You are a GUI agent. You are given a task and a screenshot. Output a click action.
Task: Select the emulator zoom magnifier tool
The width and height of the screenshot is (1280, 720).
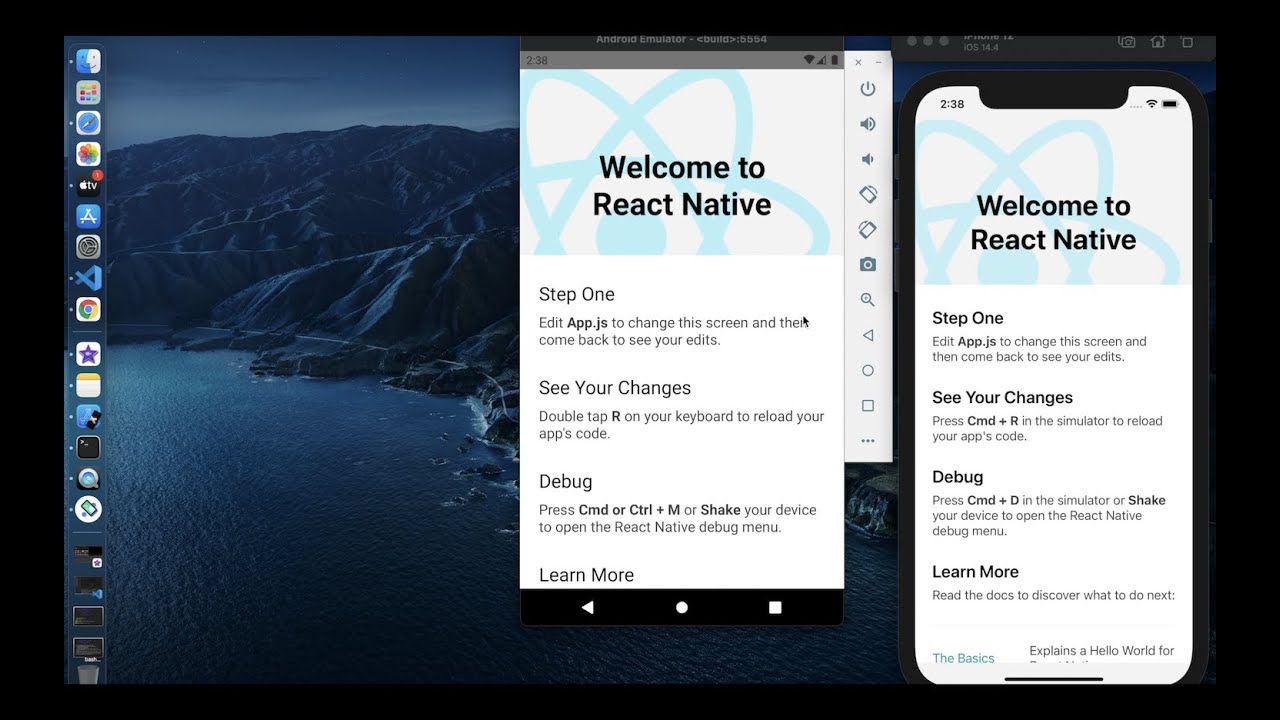pos(868,299)
